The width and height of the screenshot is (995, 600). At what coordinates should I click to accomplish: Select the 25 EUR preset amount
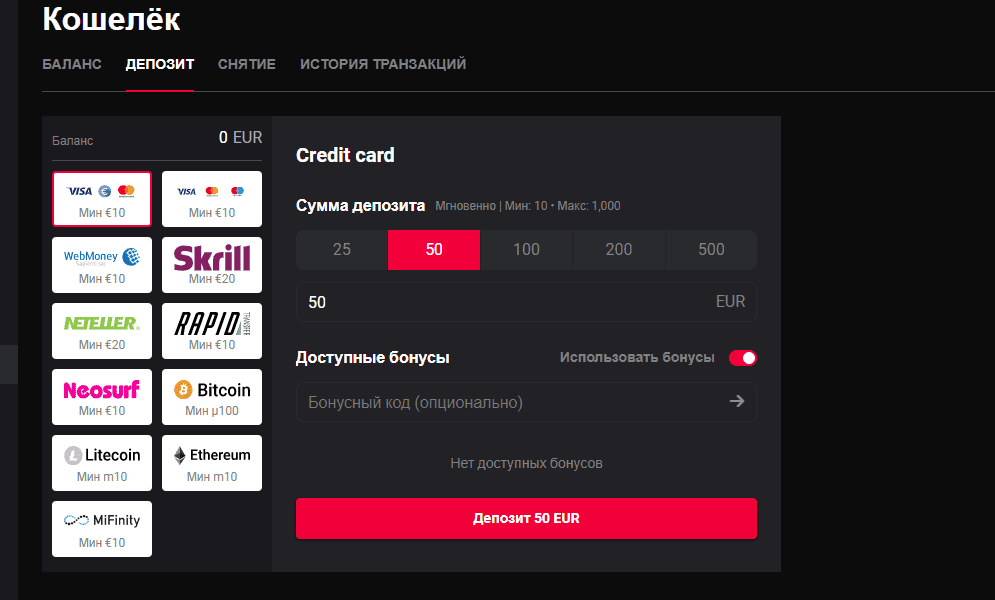pos(341,249)
